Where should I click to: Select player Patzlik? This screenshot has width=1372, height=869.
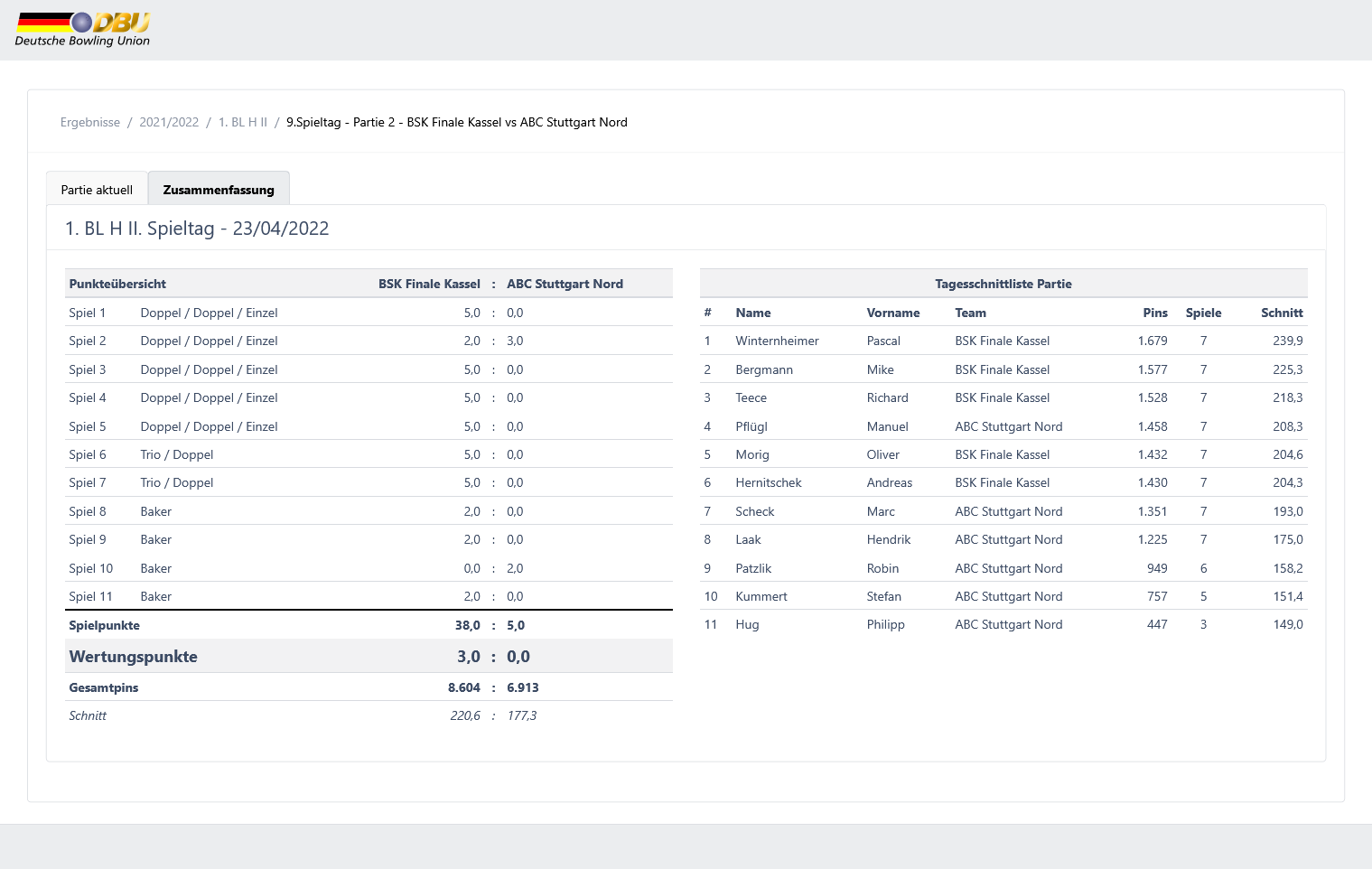pyautogui.click(x=753, y=568)
